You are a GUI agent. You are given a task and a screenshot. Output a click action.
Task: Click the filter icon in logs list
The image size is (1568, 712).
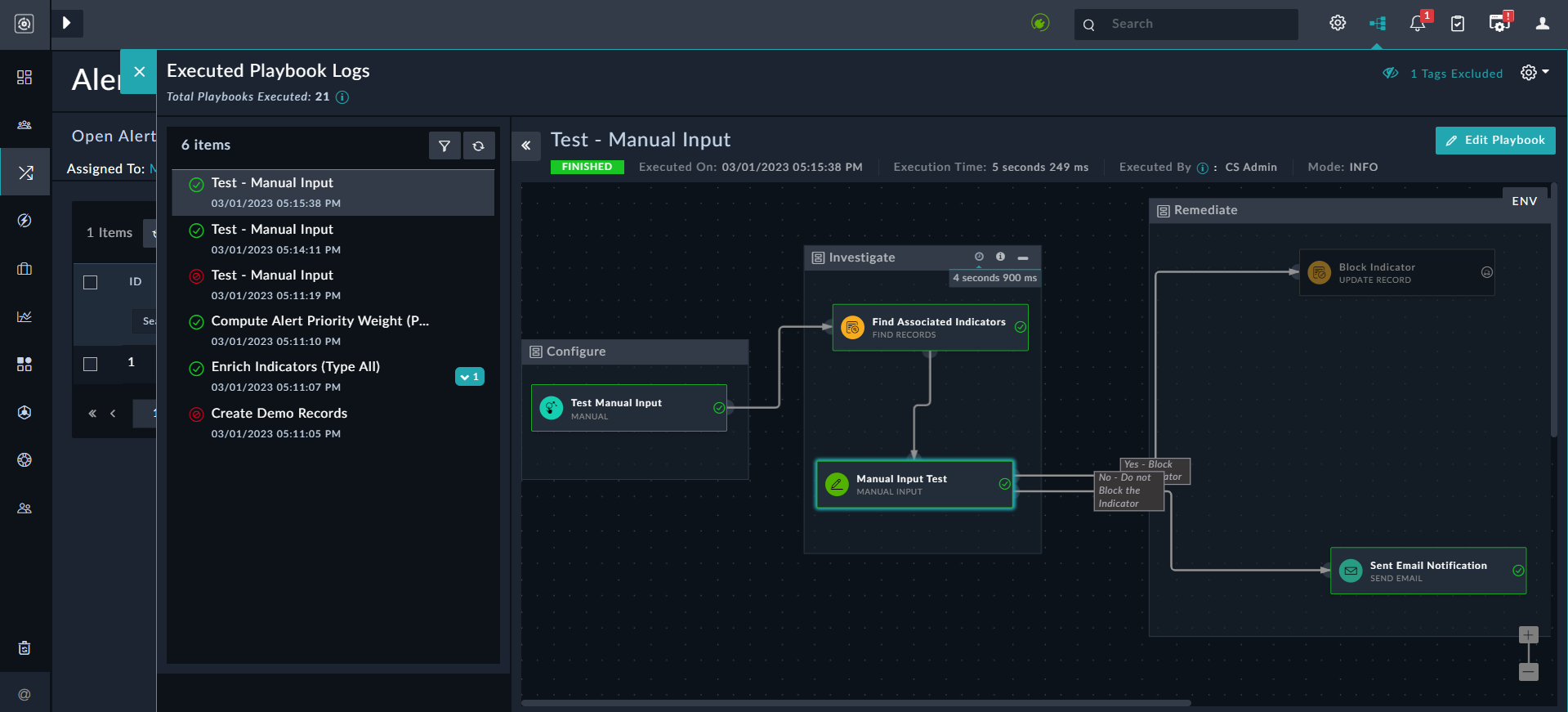pos(444,146)
